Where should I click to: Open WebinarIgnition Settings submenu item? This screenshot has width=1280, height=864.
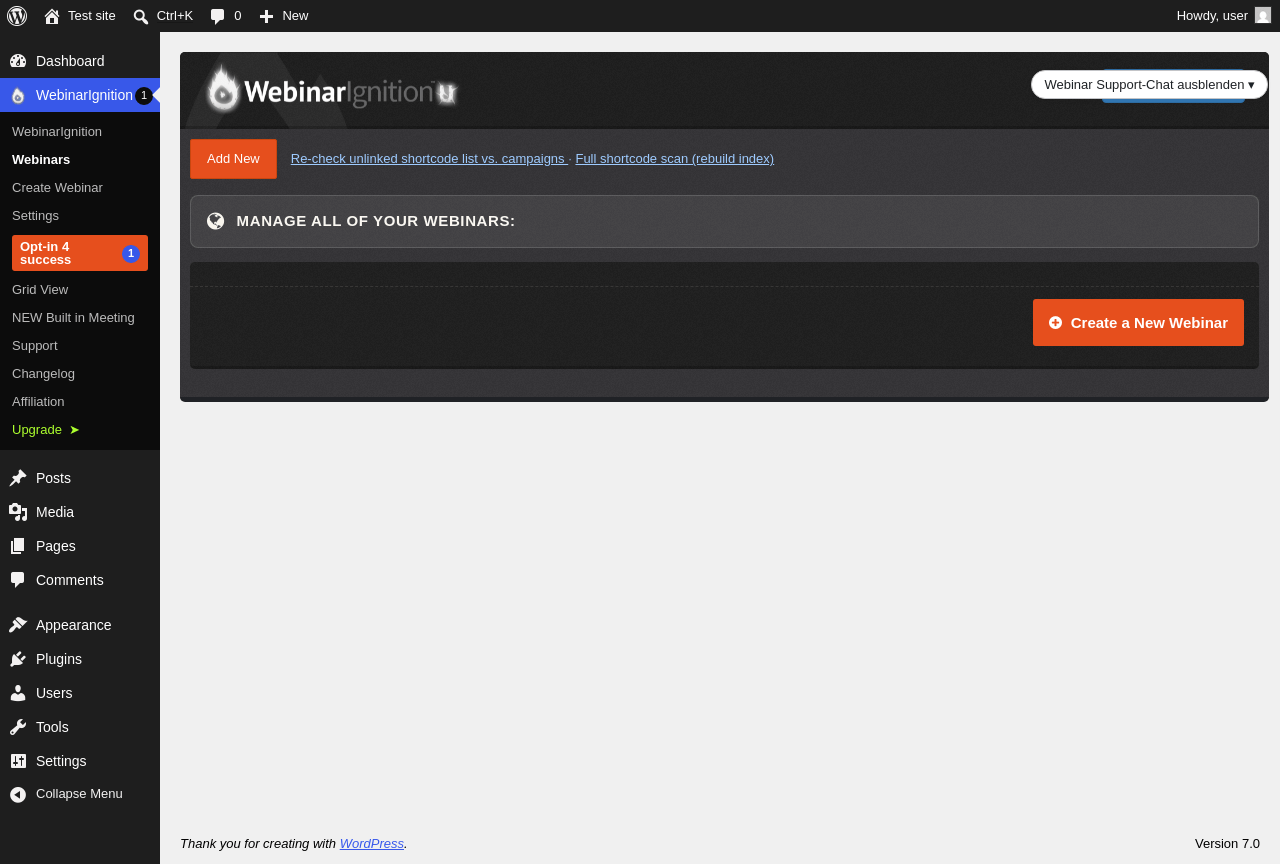click(35, 215)
